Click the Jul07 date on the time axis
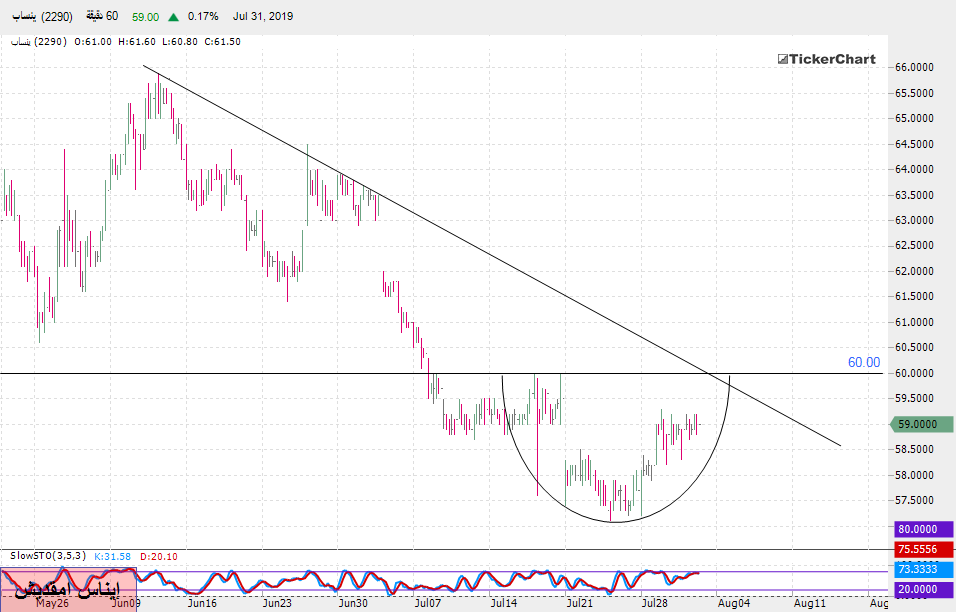This screenshot has height=612, width=956. [427, 603]
